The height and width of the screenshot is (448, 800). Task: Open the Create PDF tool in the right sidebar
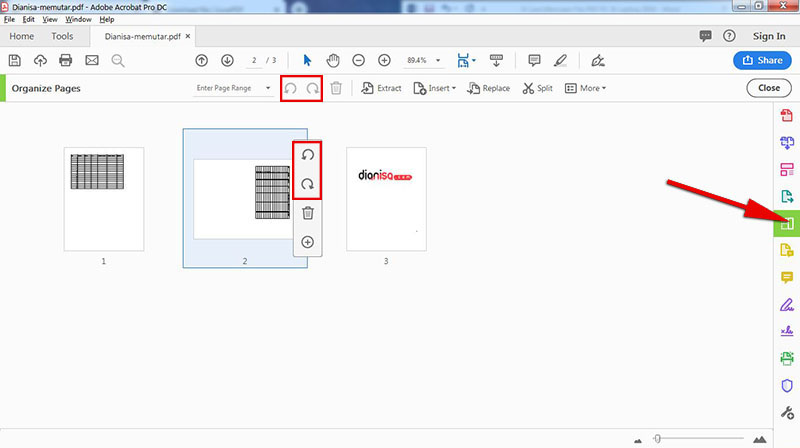tap(786, 116)
